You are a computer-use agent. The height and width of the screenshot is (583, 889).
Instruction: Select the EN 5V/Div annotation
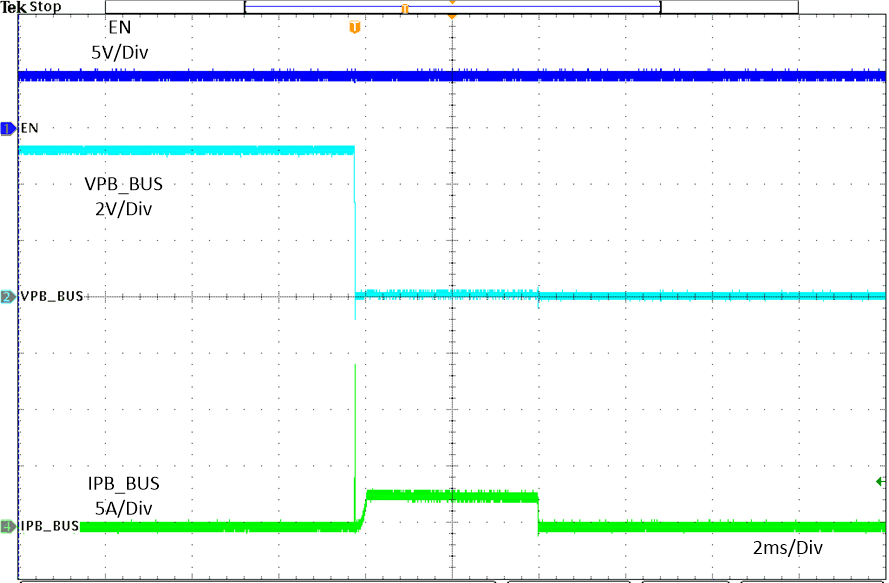pos(118,38)
